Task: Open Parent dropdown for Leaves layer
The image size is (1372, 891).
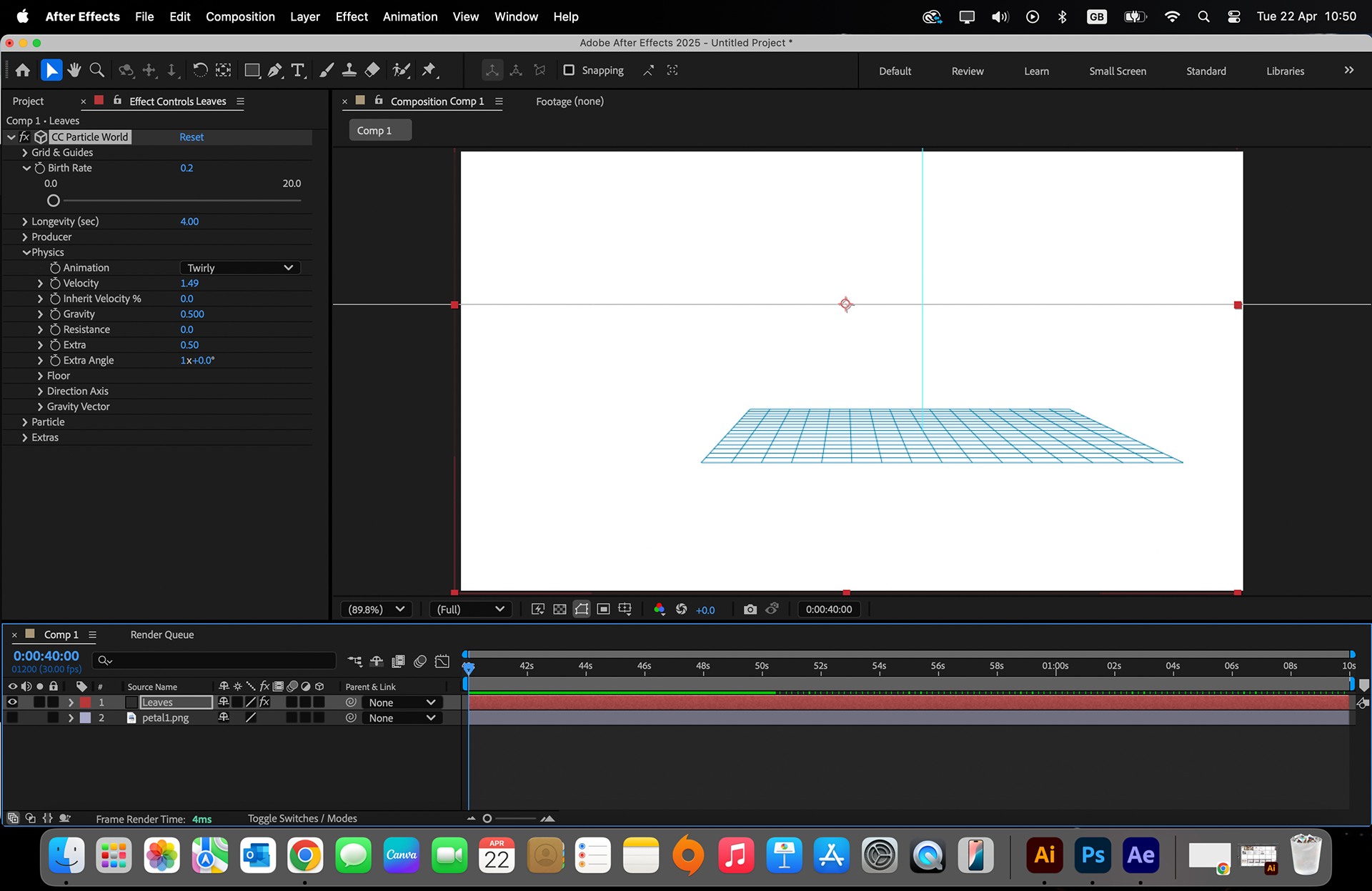Action: pos(402,702)
